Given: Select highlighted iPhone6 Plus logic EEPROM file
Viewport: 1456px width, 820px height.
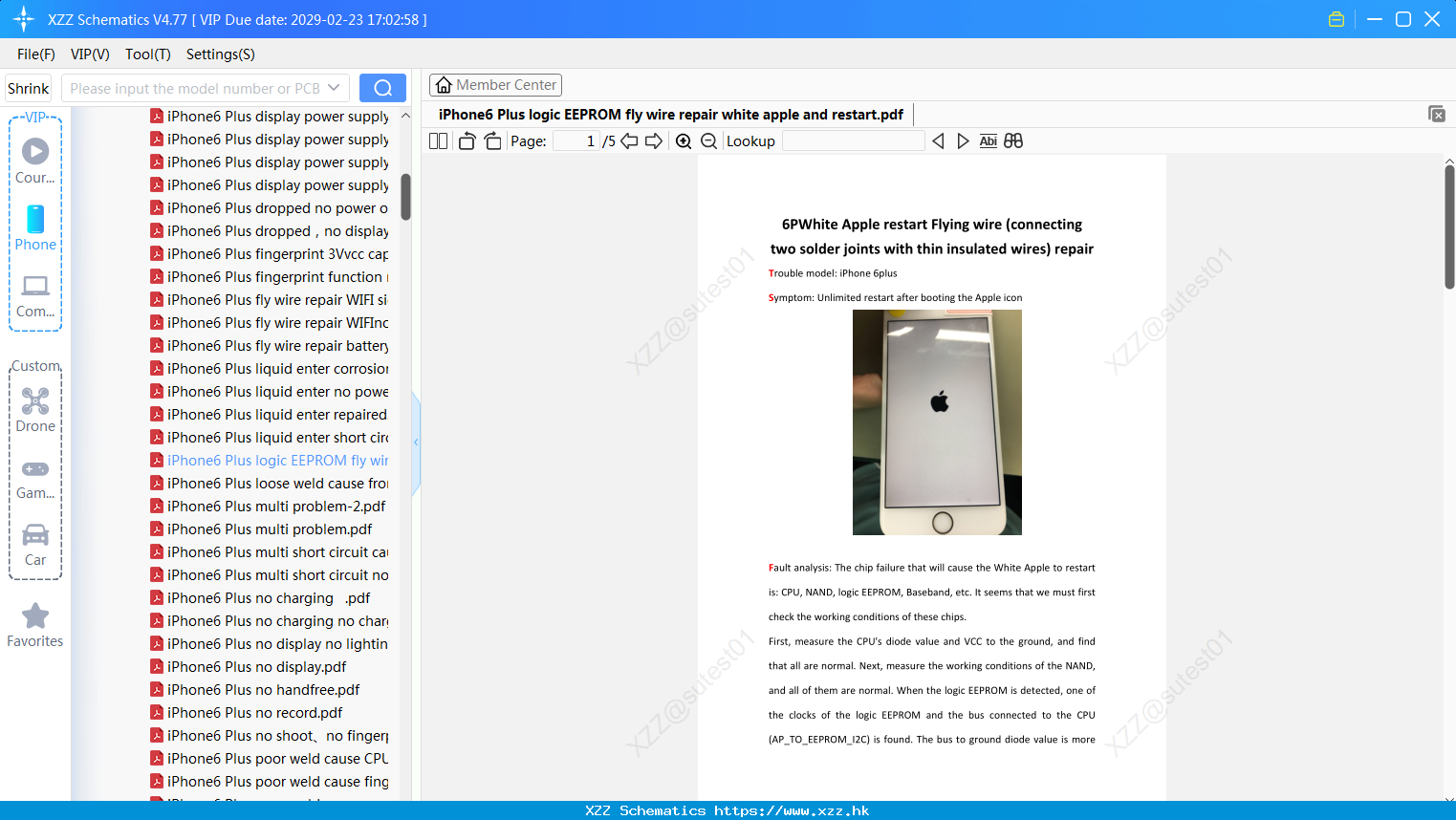Looking at the screenshot, I should tap(270, 461).
